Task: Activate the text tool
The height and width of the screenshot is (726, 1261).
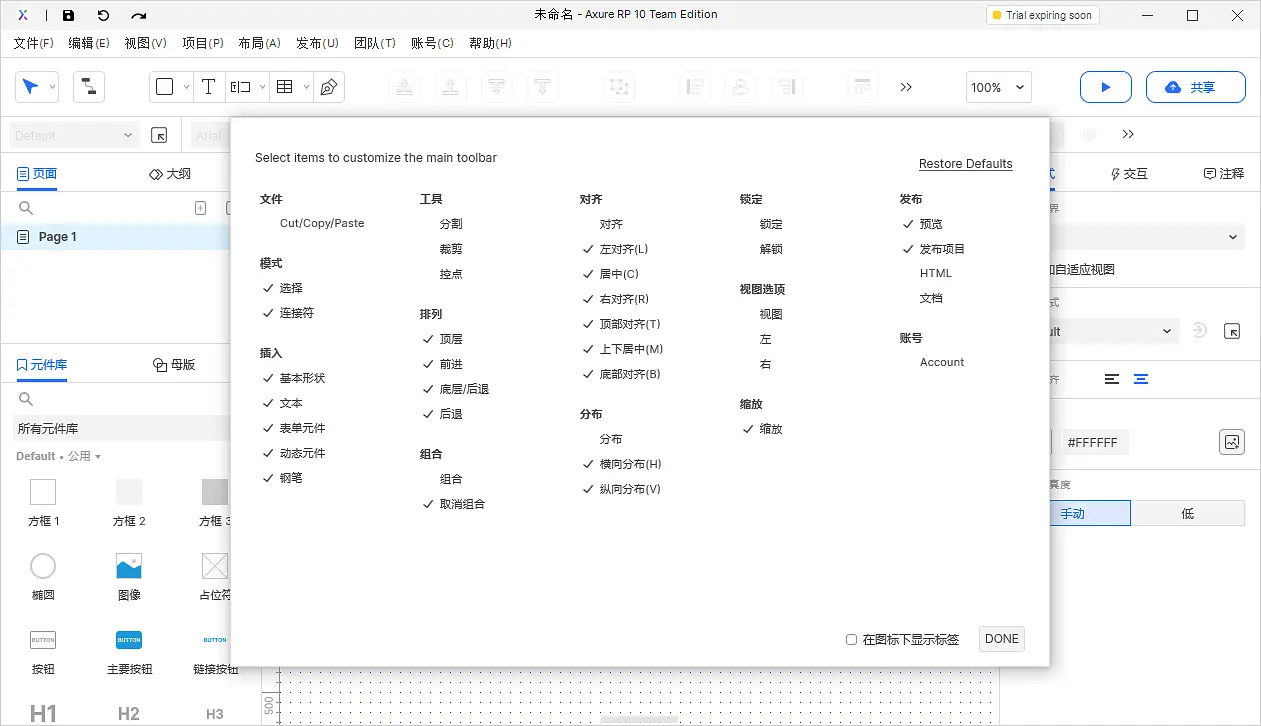Action: click(209, 87)
